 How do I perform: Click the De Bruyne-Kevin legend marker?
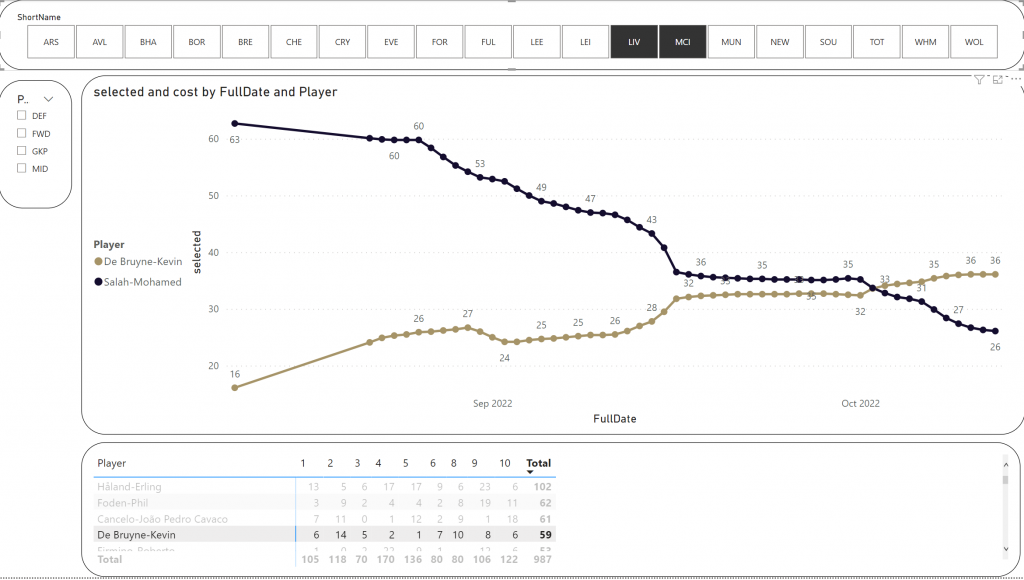[x=98, y=261]
